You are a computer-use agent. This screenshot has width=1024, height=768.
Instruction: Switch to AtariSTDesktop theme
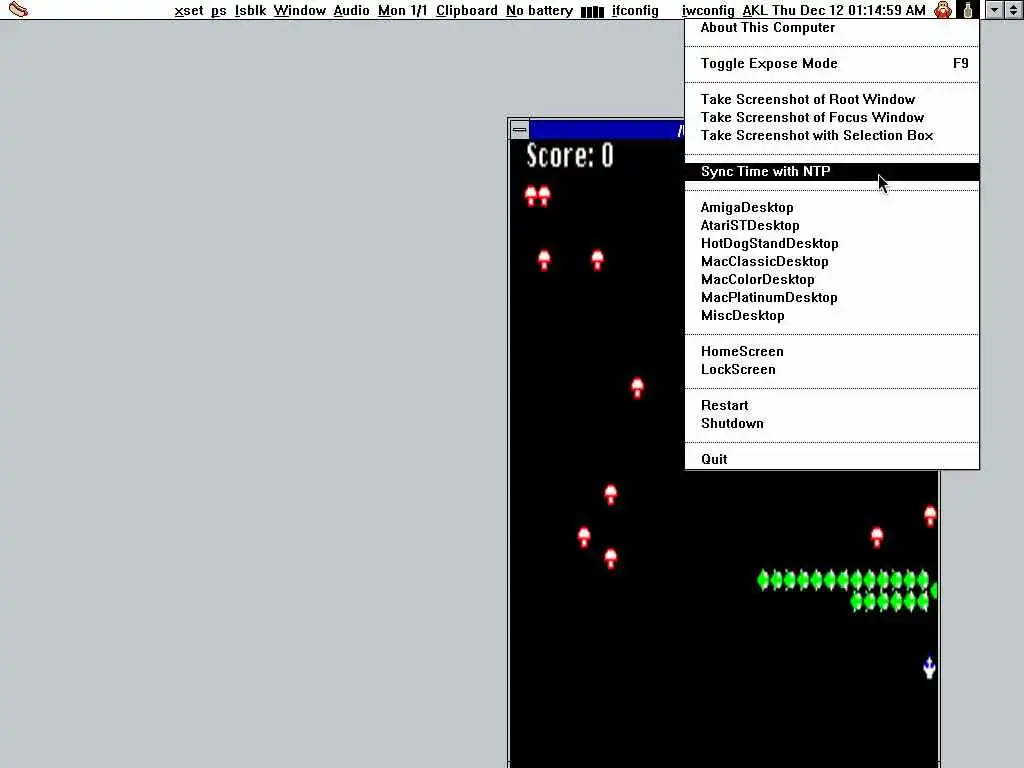832,225
